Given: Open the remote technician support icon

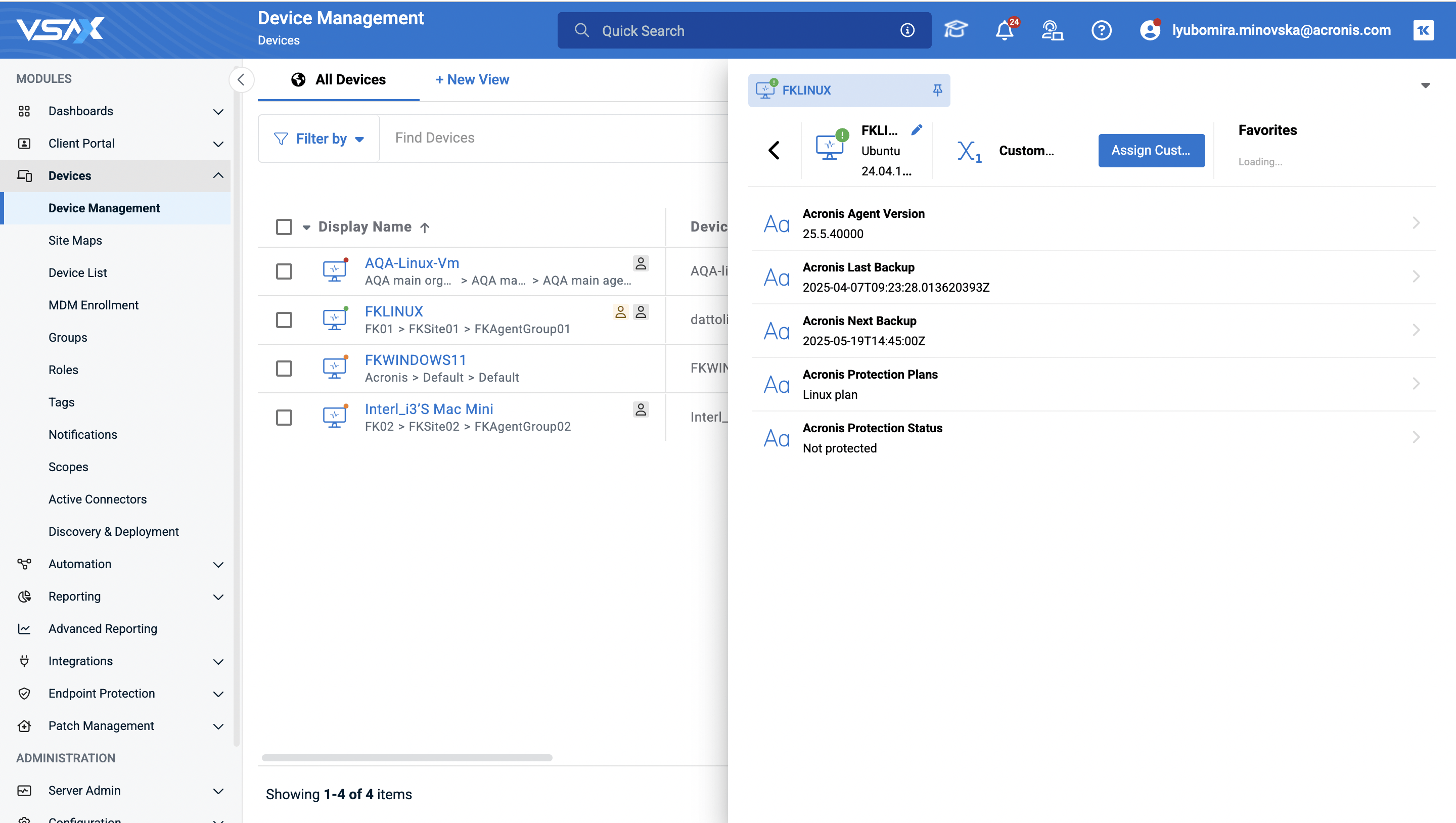Looking at the screenshot, I should click(1053, 30).
